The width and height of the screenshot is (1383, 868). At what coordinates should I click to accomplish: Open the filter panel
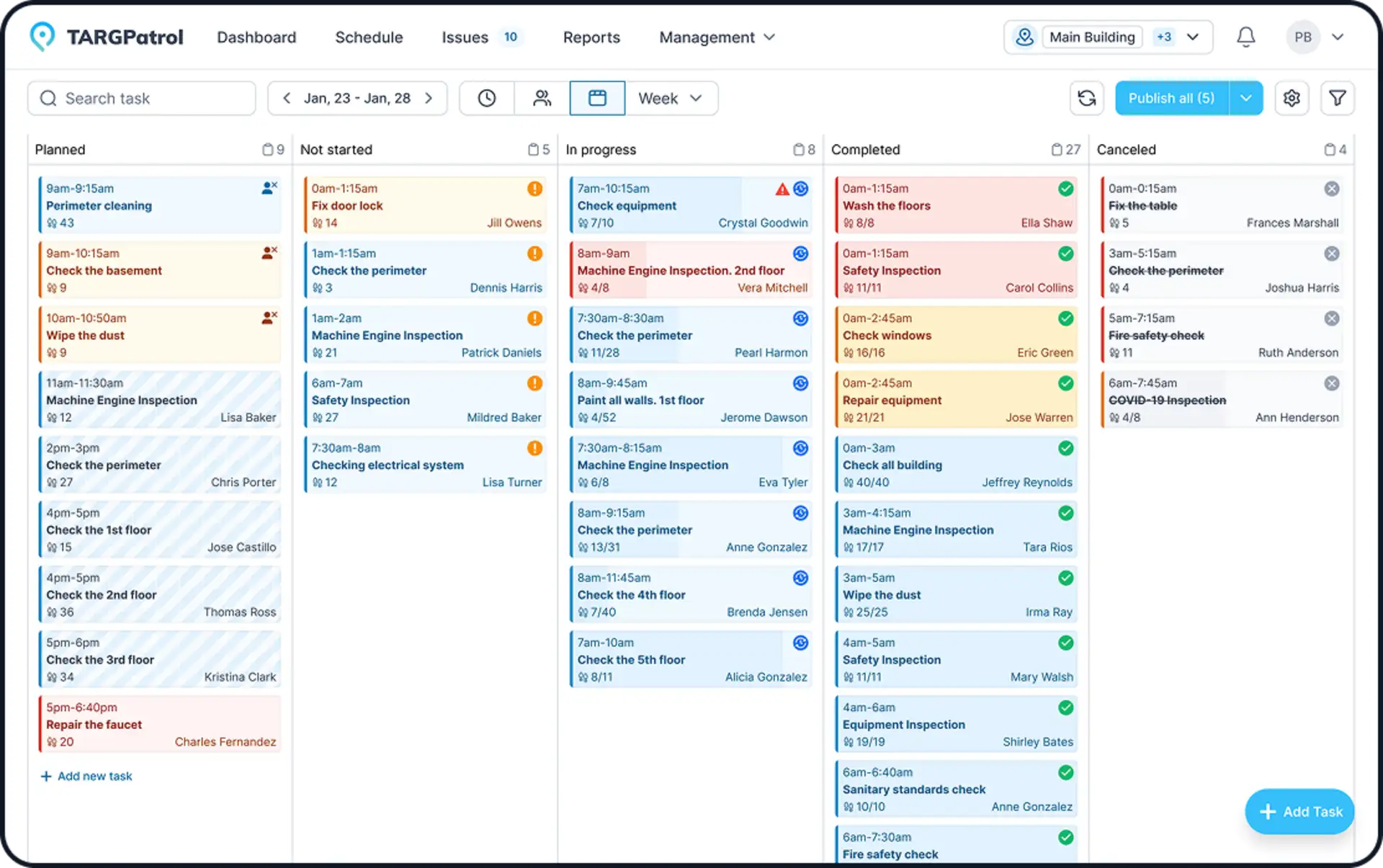tap(1338, 98)
